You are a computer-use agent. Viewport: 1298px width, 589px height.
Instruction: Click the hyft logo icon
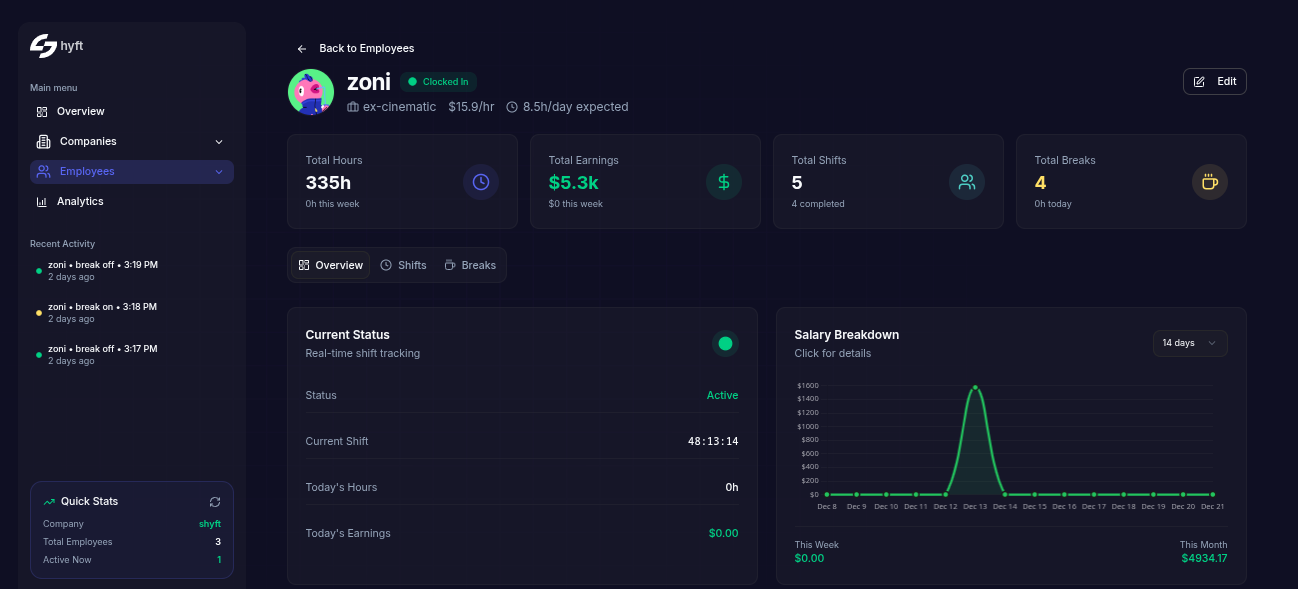(43, 46)
